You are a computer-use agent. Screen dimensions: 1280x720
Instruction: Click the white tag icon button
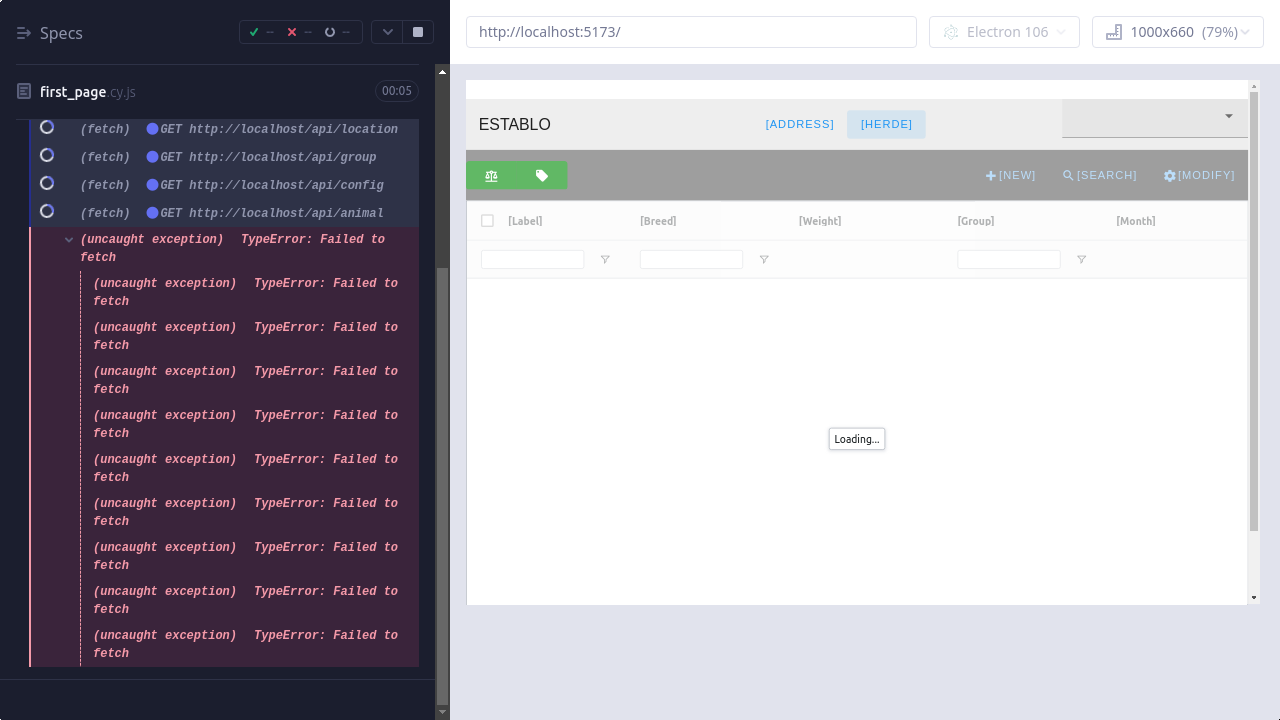pos(542,176)
